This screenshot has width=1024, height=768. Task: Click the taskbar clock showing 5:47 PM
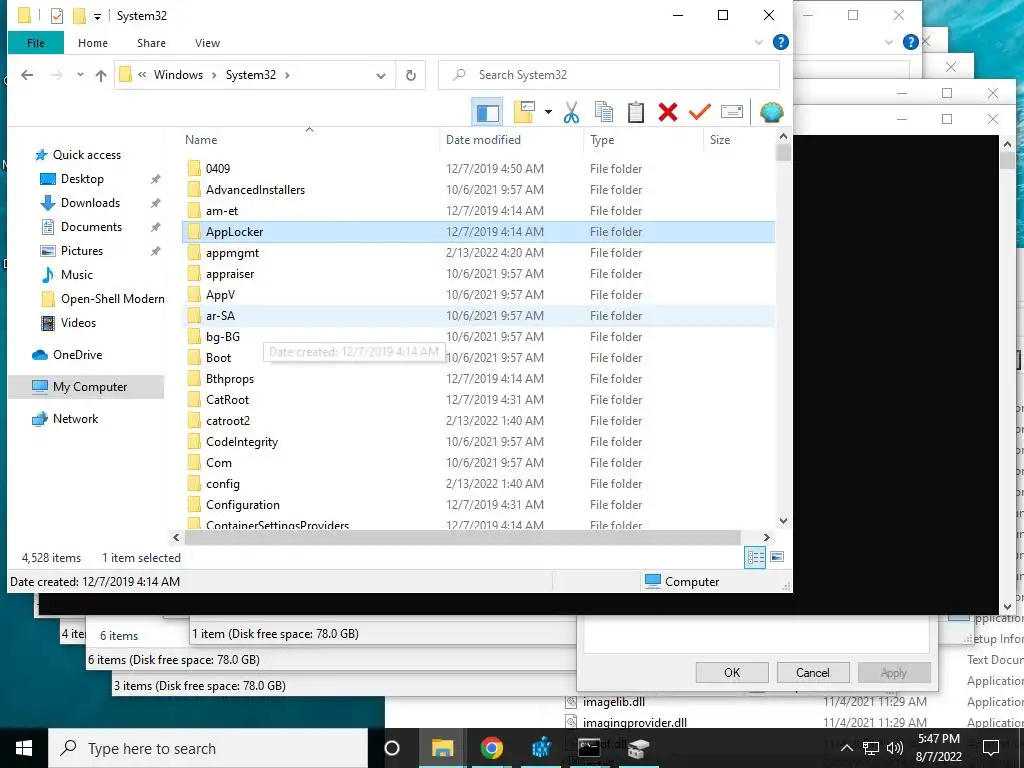point(938,748)
